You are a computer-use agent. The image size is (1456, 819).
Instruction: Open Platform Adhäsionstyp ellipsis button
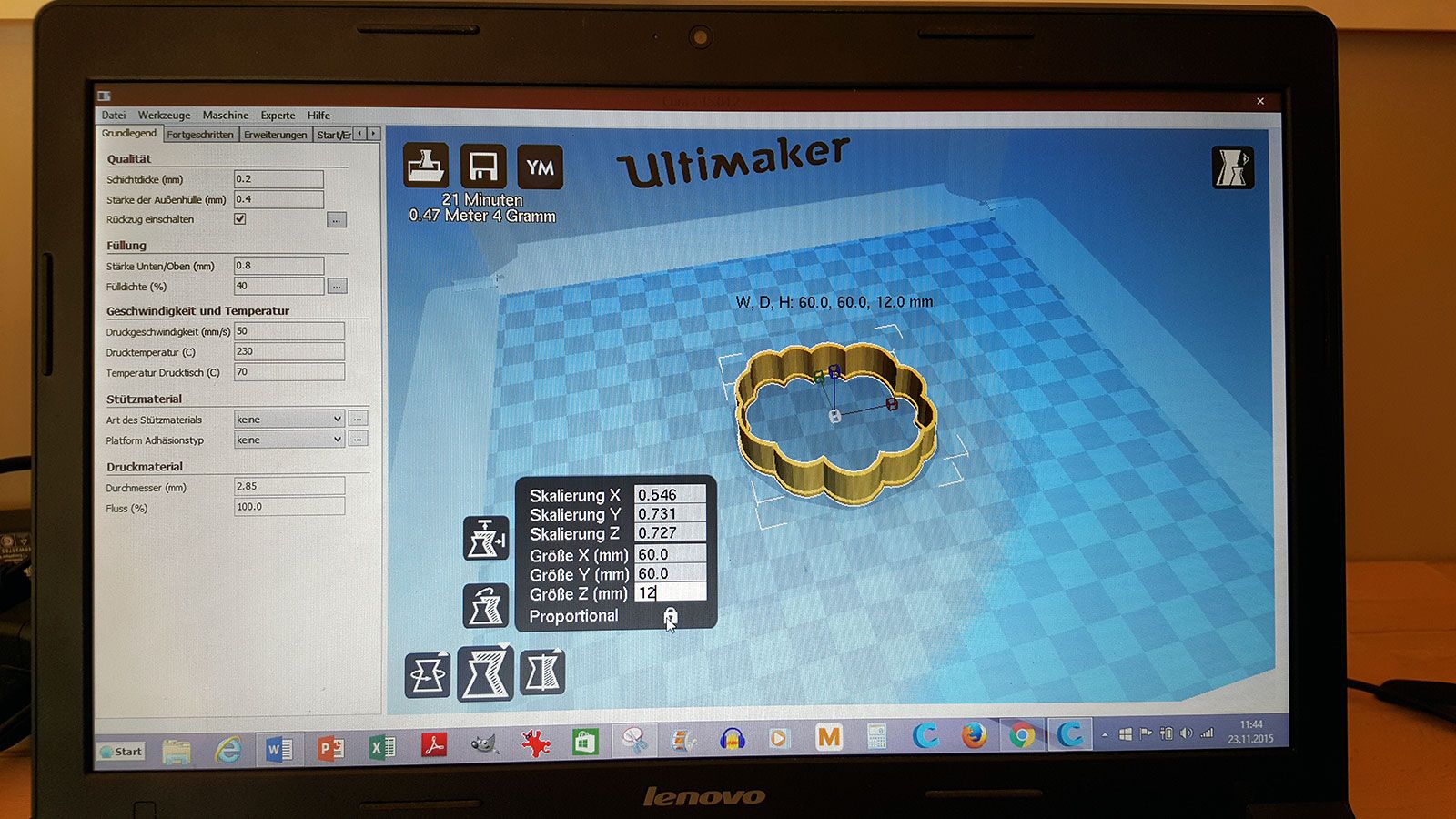coord(359,440)
